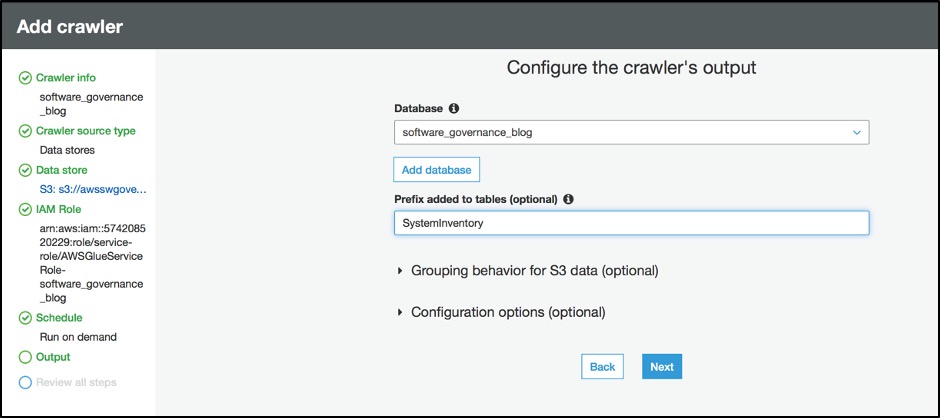
Task: Click the circle icon beside Review all steps
Action: (25, 383)
